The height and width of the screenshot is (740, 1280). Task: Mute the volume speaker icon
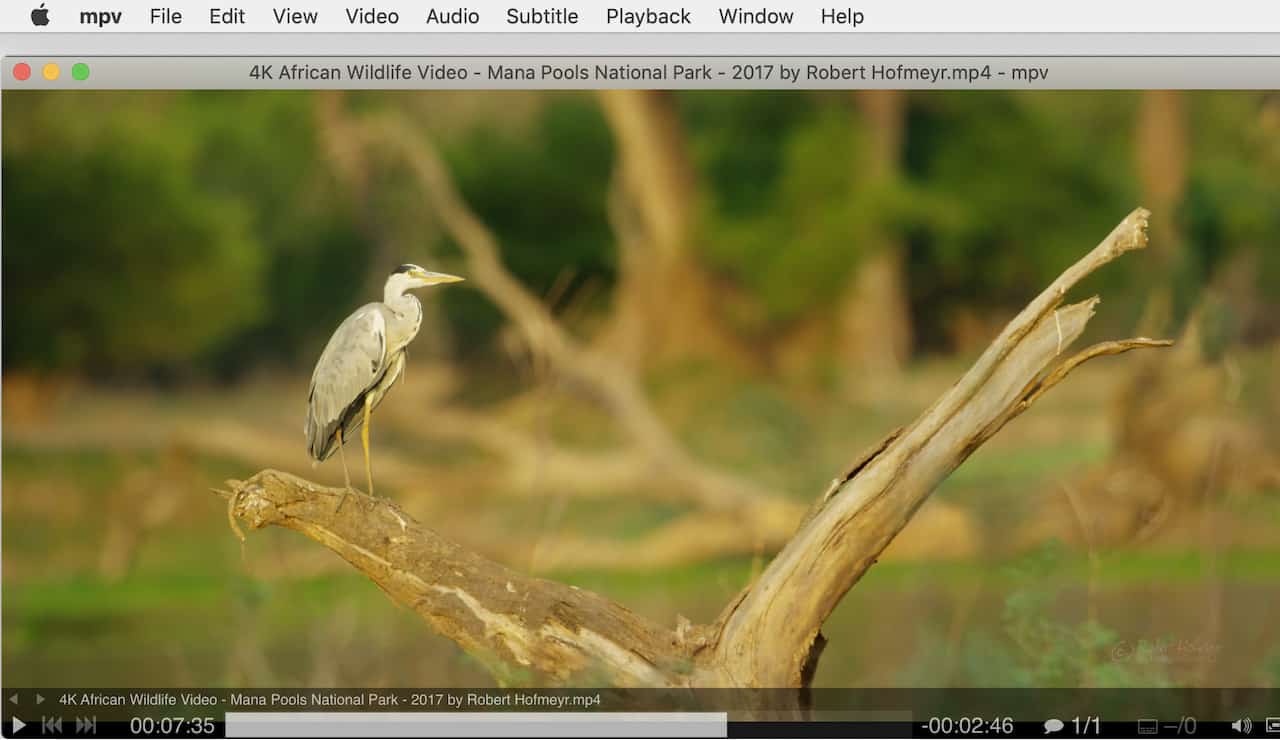click(x=1241, y=726)
